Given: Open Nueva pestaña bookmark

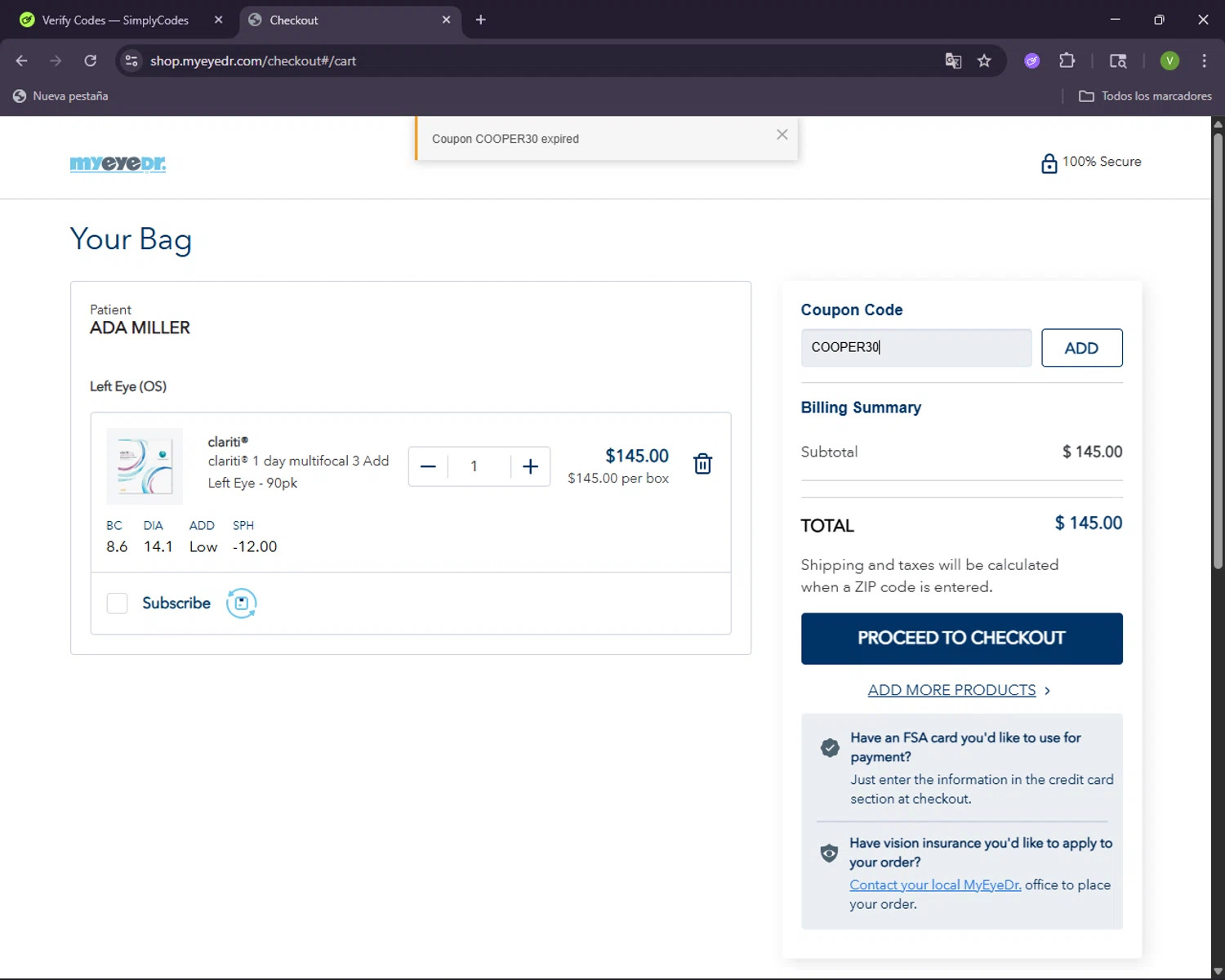Looking at the screenshot, I should pos(60,96).
